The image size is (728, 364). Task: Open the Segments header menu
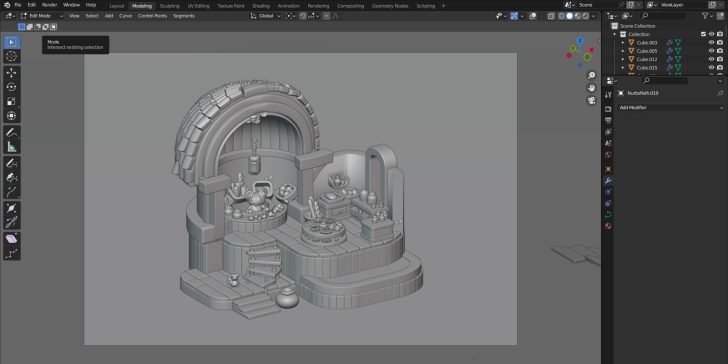click(x=184, y=16)
